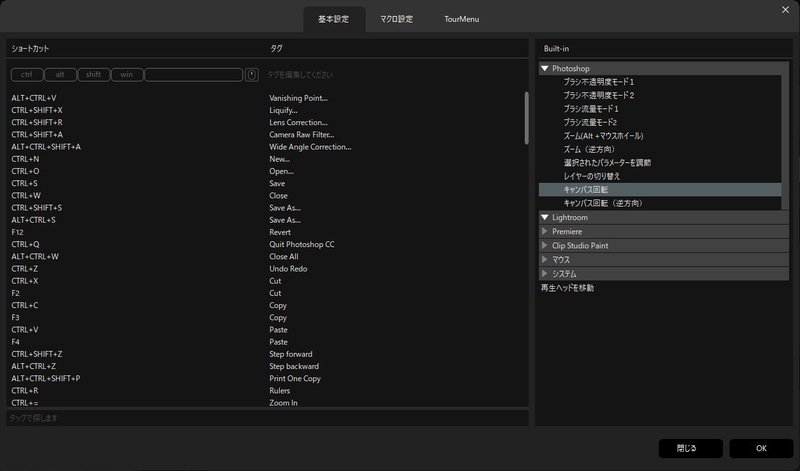
Task: Select the Step forward row
Action: (x=265, y=355)
